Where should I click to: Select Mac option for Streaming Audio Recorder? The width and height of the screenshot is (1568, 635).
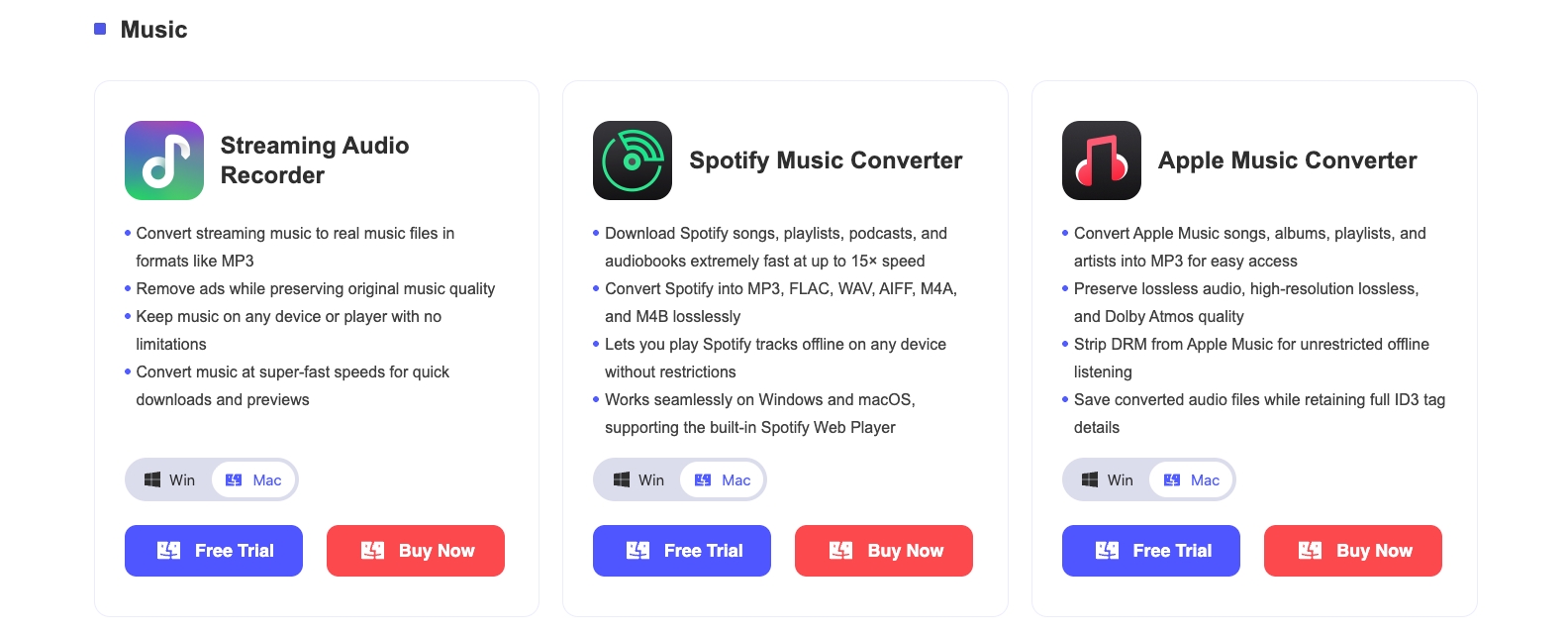pos(254,480)
